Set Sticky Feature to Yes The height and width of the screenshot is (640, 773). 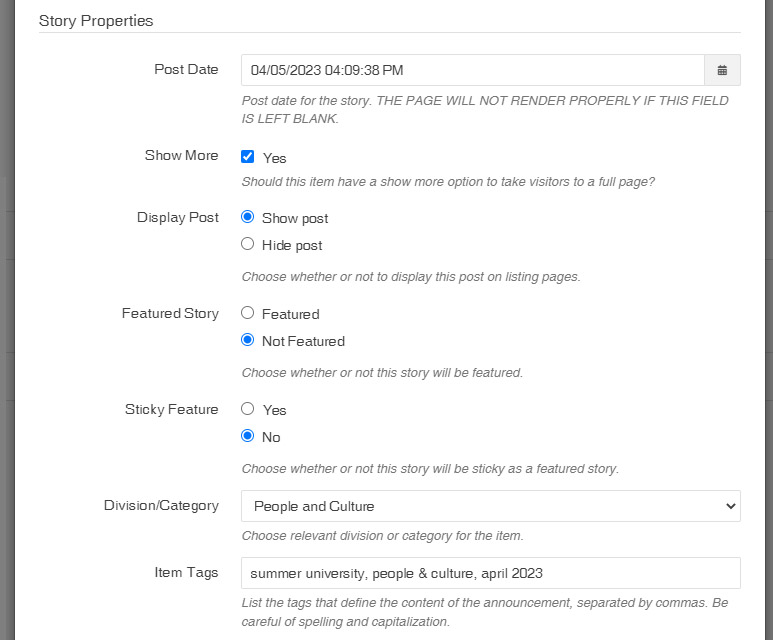tap(247, 409)
